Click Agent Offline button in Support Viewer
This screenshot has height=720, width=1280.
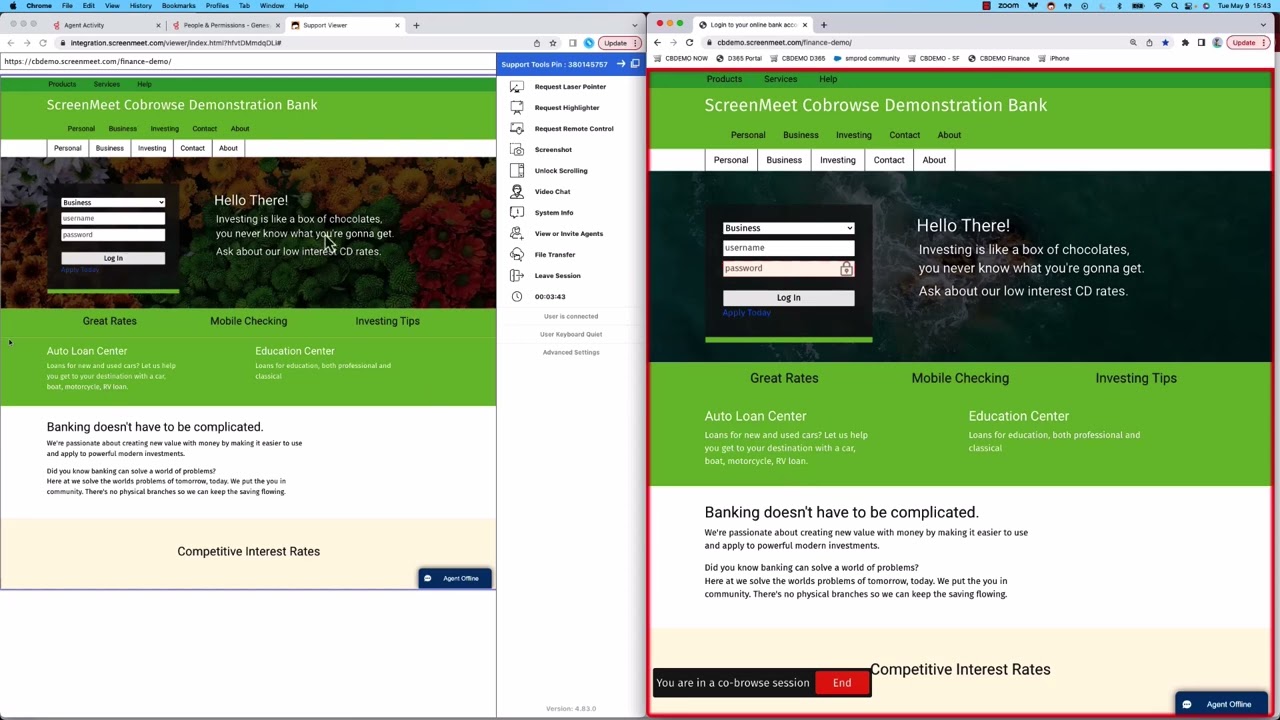coord(455,578)
